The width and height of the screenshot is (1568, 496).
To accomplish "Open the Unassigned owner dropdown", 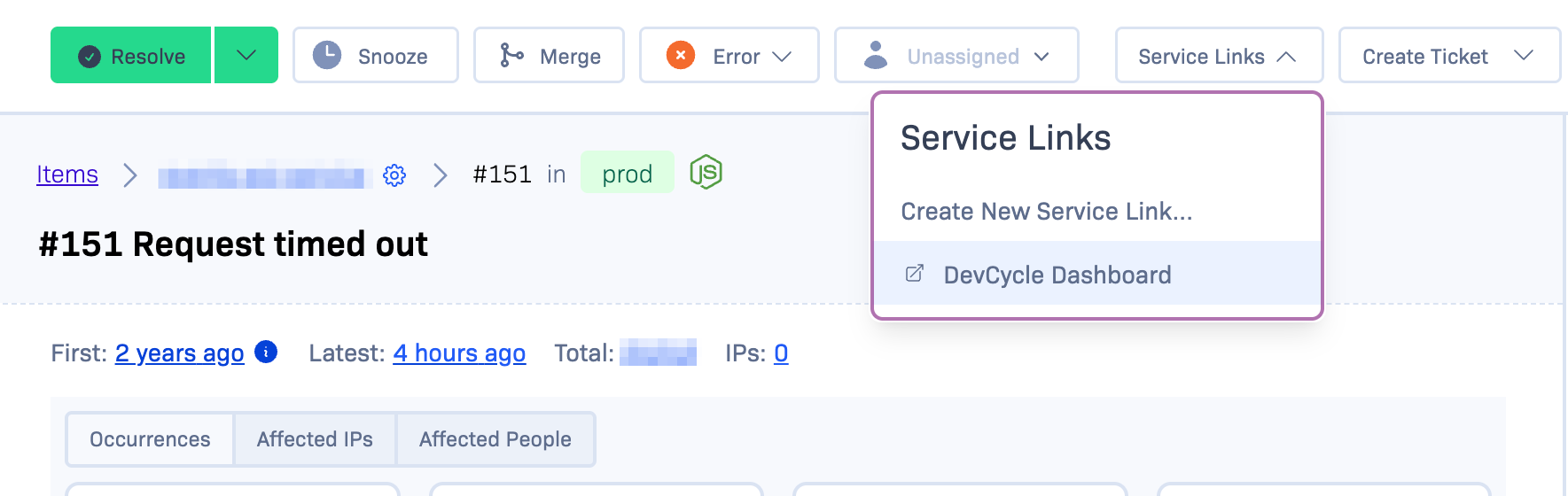I will point(956,56).
